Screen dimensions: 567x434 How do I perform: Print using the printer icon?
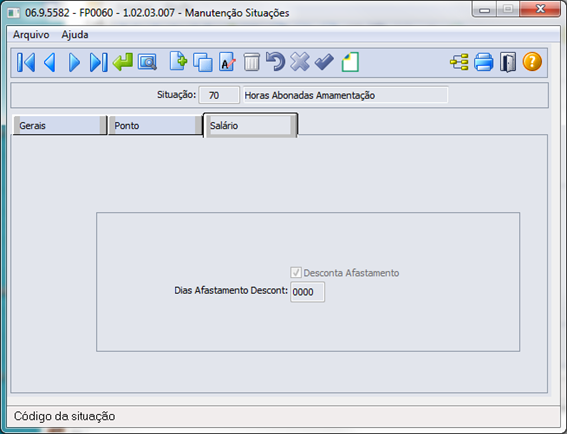(x=483, y=62)
